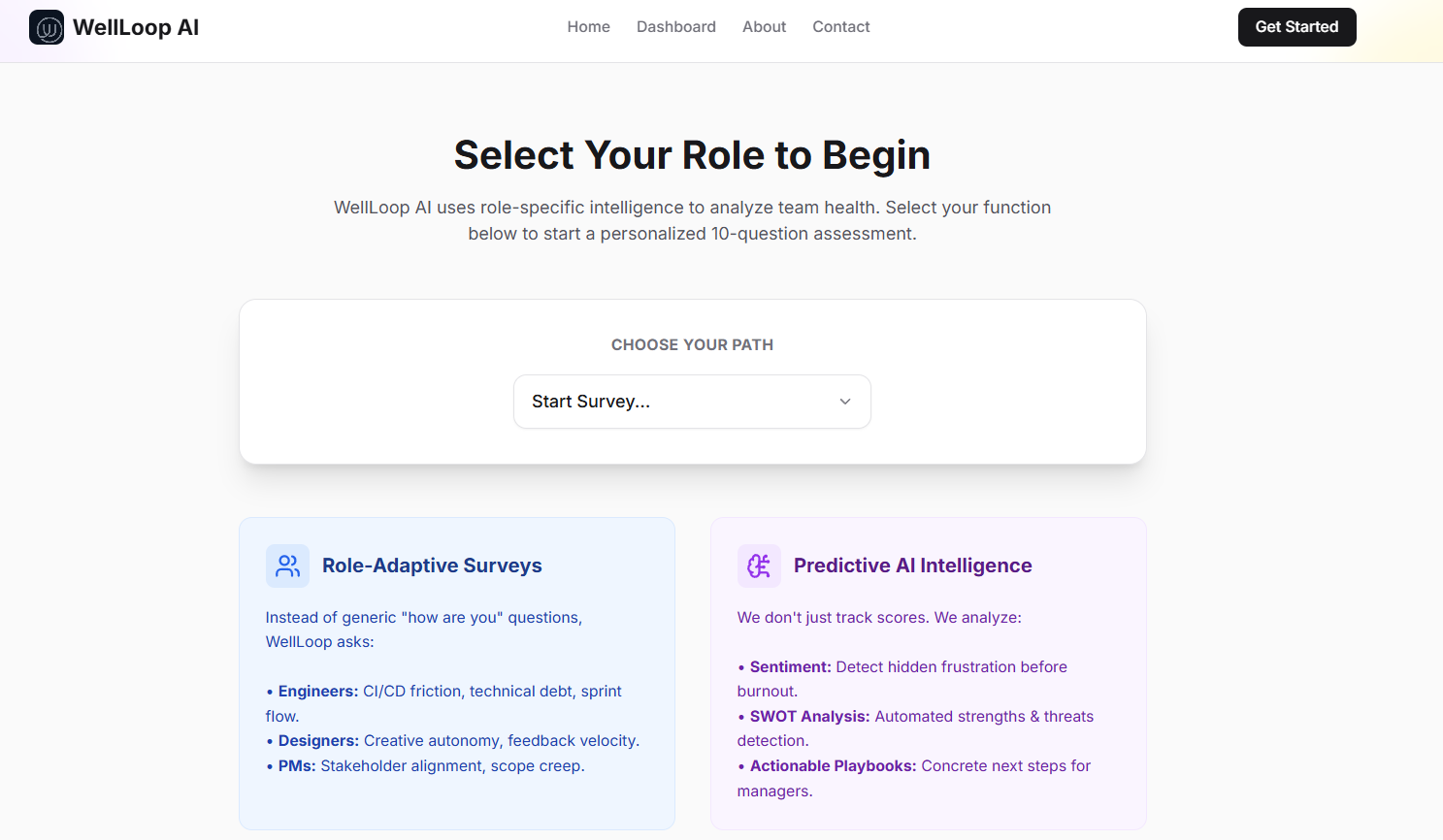Screen dimensions: 1443x840
Task: Click the CHOOSE YOUR PATH label
Action: [x=692, y=345]
